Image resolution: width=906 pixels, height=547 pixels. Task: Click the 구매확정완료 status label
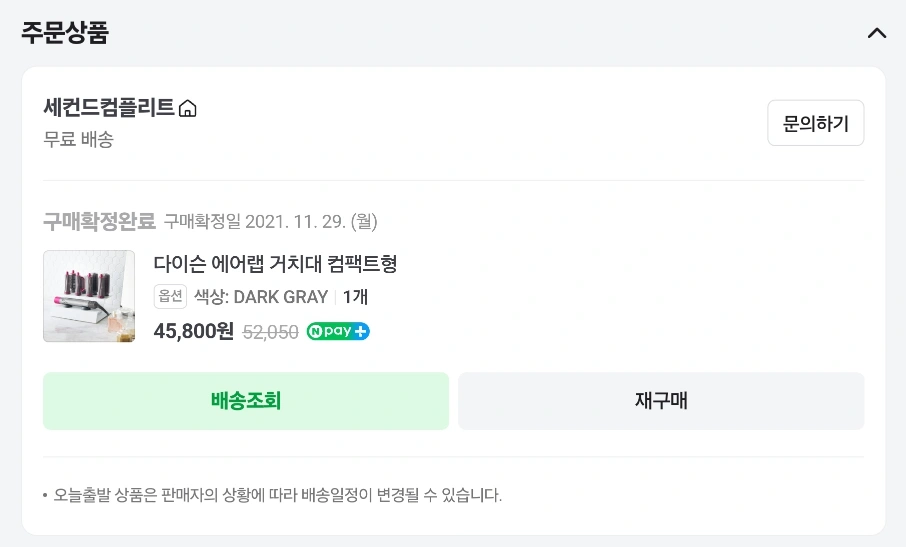(x=99, y=221)
